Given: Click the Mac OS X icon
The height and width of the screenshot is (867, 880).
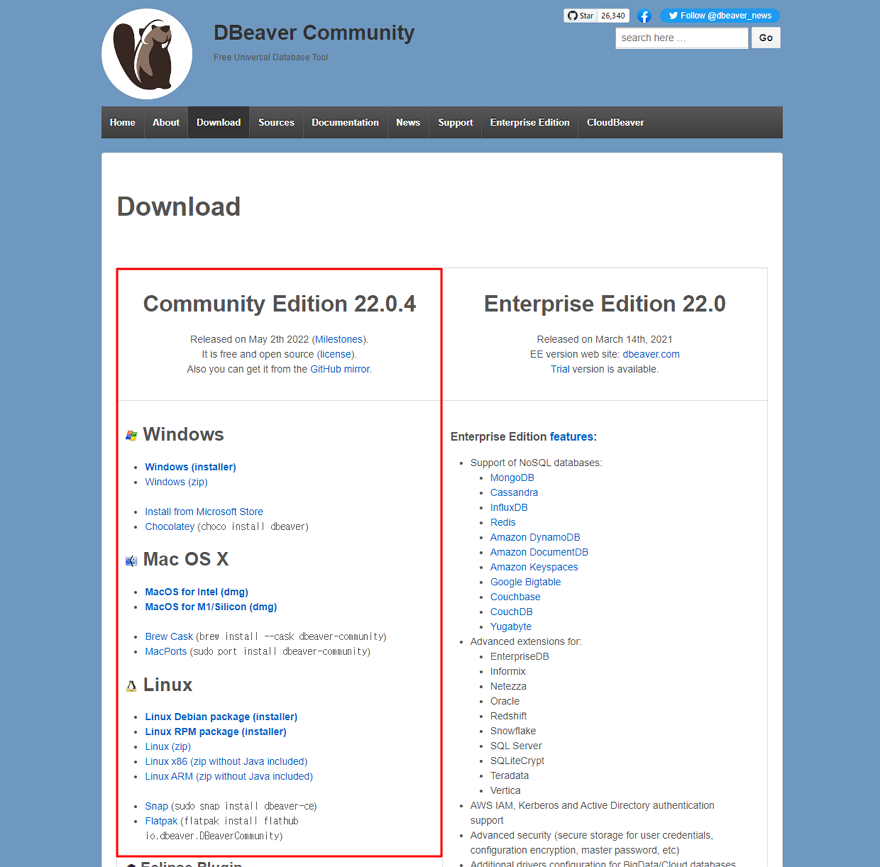Looking at the screenshot, I should [131, 561].
